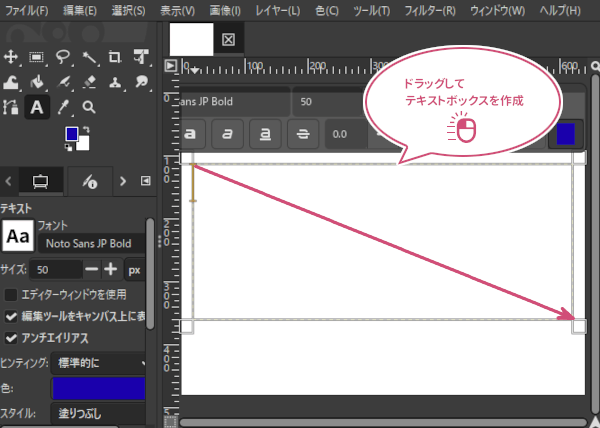Open 画像(I) menu
The image size is (600, 428).
point(225,10)
